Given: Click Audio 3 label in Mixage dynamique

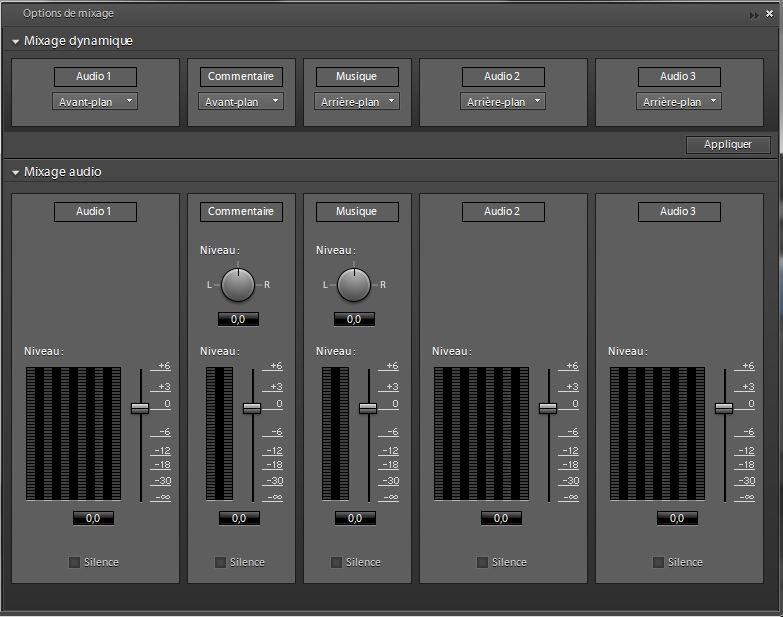Looking at the screenshot, I should [679, 76].
